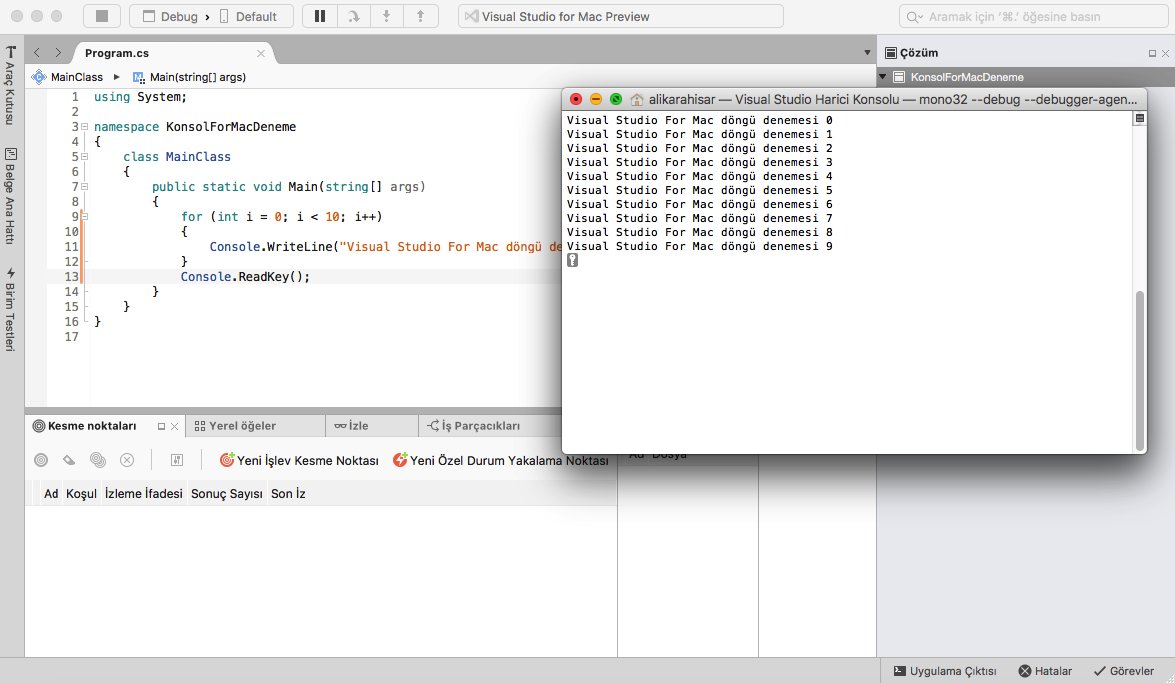Close the Program.cs tab

tap(261, 53)
